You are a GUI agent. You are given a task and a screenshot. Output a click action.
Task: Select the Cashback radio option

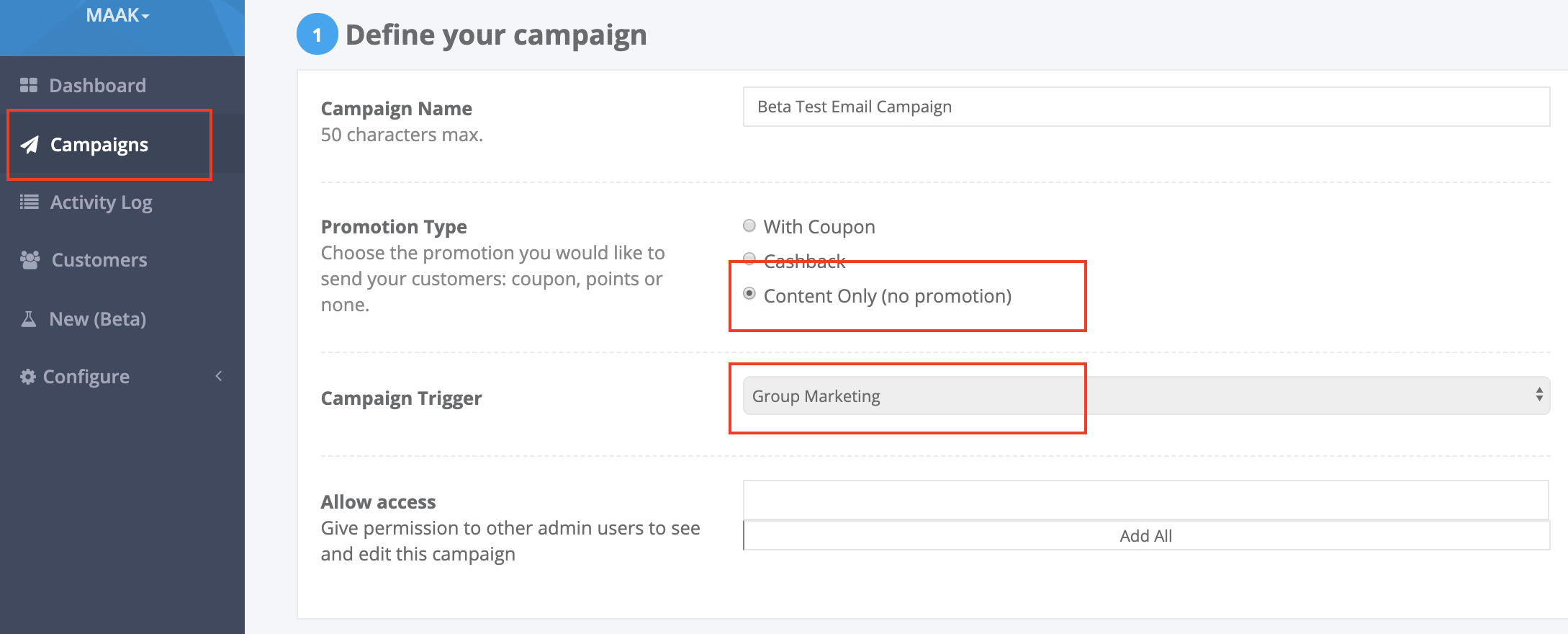click(x=749, y=258)
